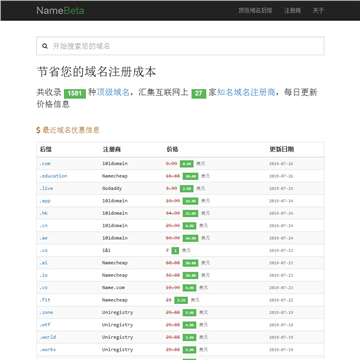
Task: Follow the 知名域名注册商 link
Action: (246, 92)
